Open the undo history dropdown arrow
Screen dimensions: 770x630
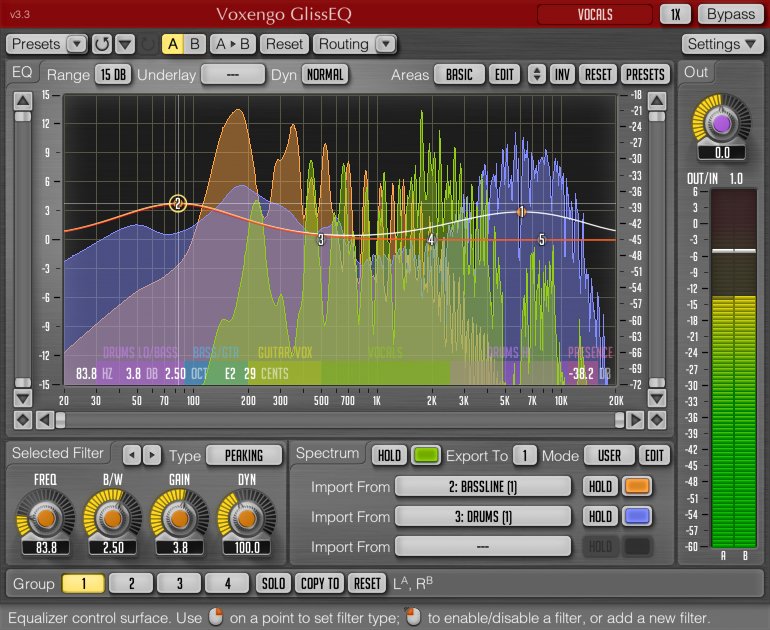point(125,44)
